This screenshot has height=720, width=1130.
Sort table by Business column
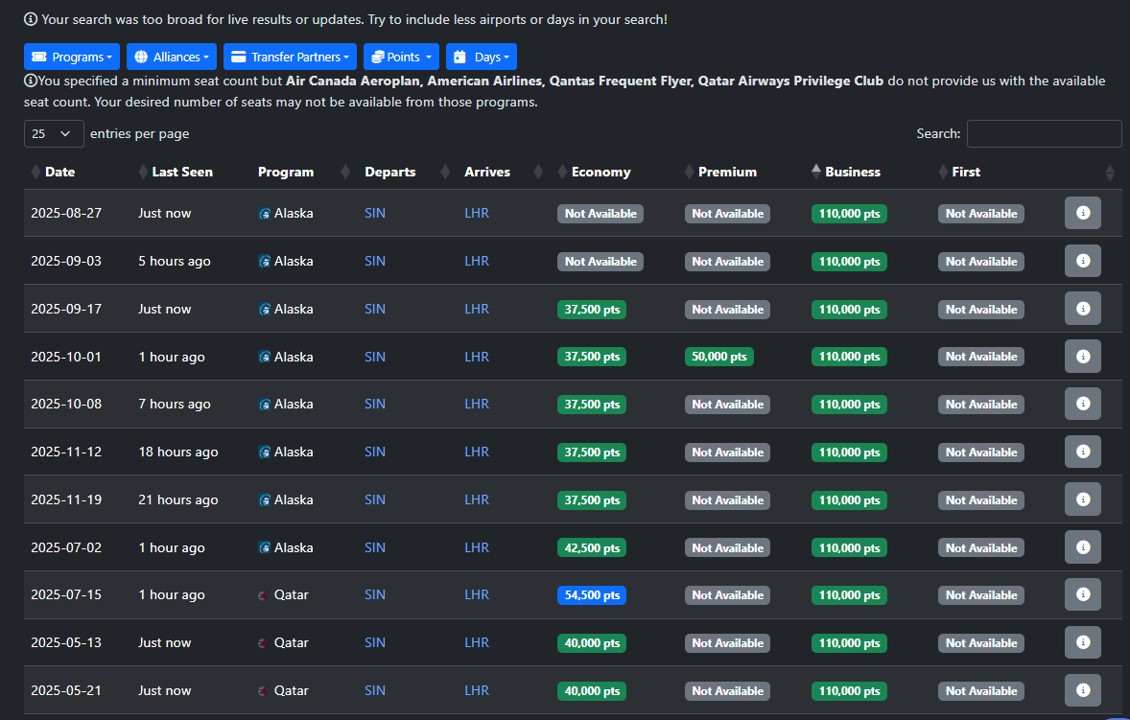(853, 172)
